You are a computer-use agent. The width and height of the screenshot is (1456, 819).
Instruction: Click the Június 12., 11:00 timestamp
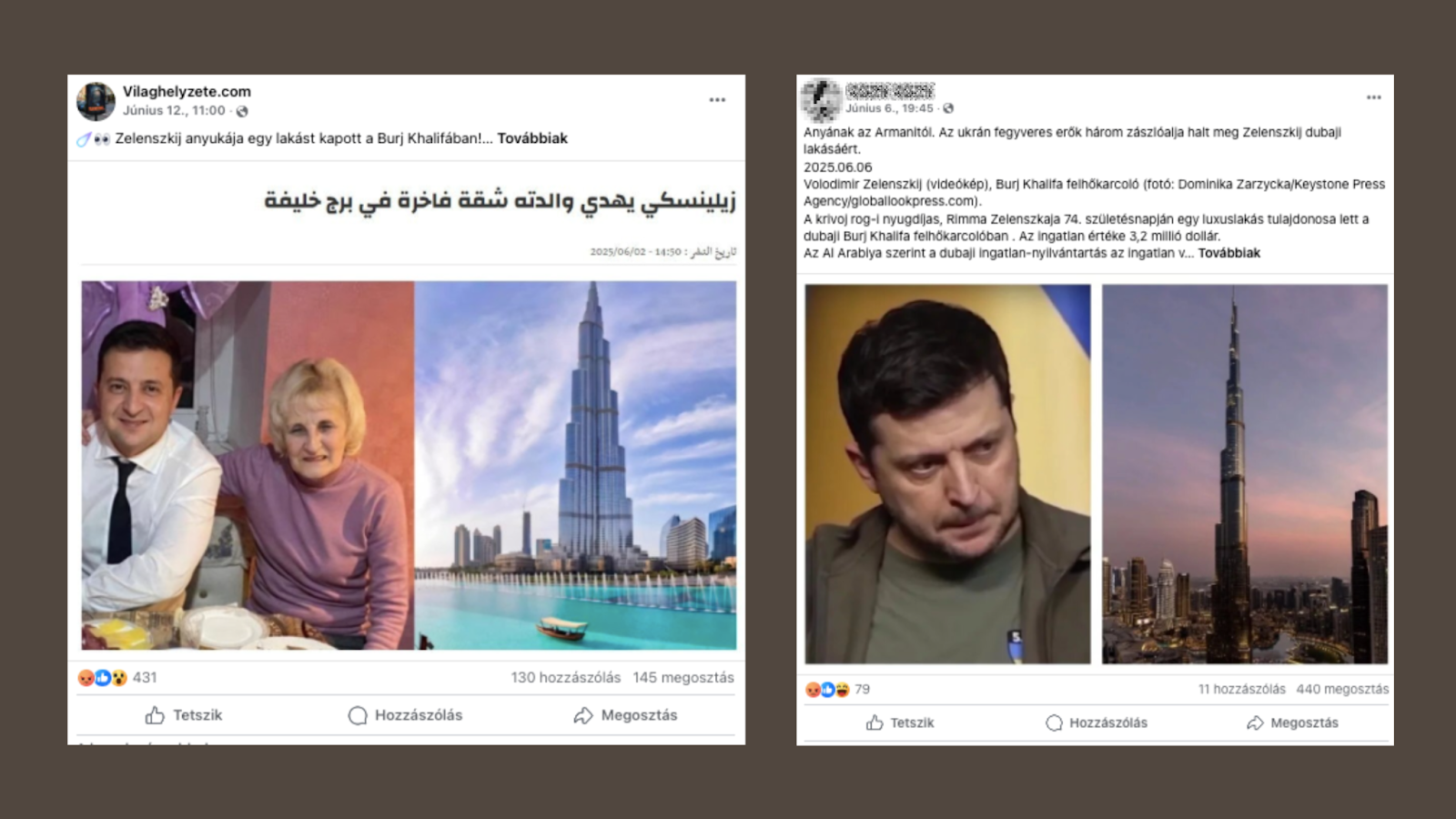point(174,110)
